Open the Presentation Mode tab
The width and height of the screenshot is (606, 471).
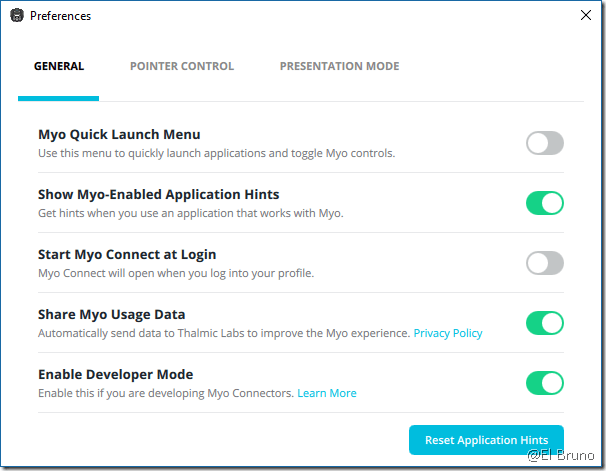point(339,66)
